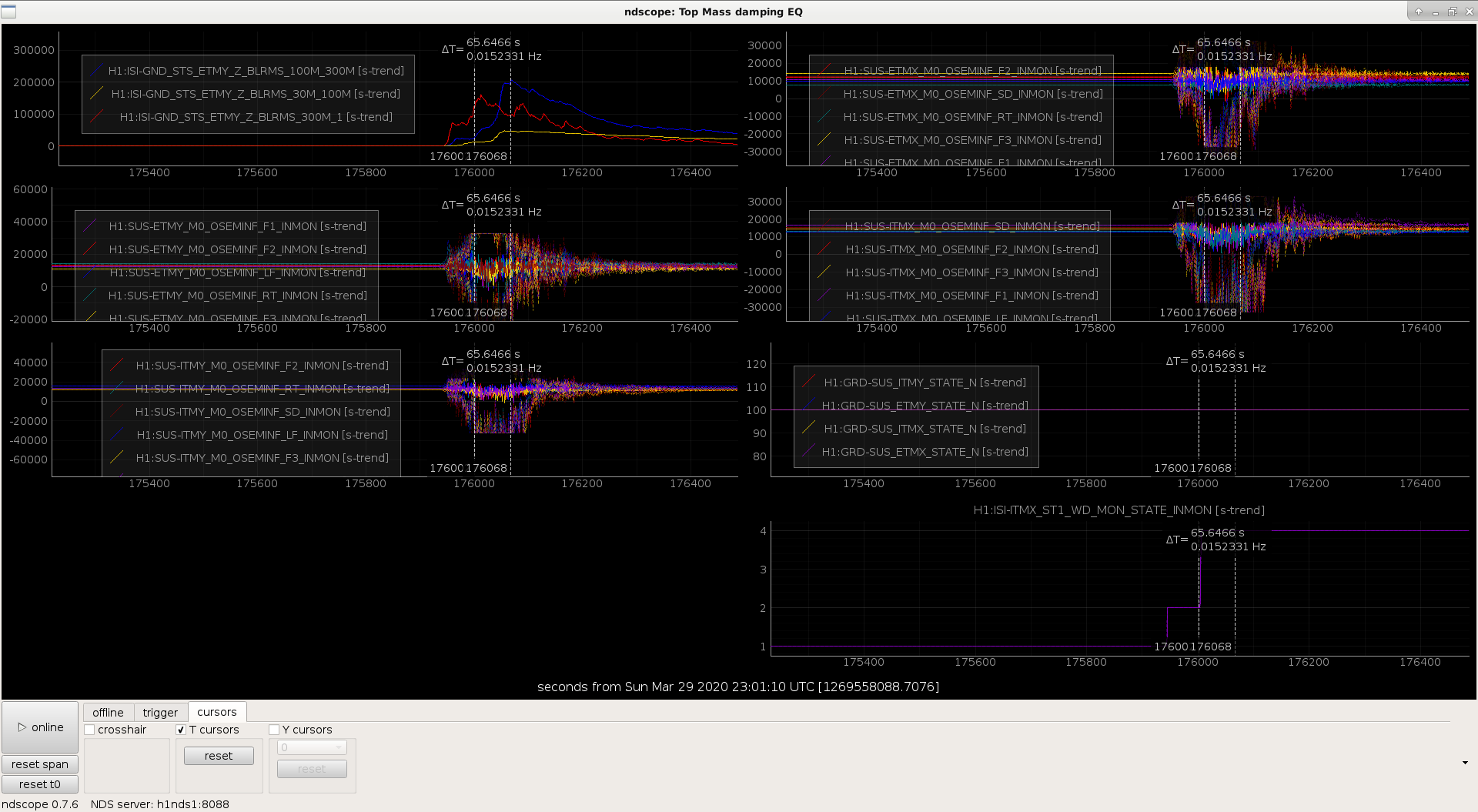
Task: Select the cursors tab
Action: (x=217, y=712)
